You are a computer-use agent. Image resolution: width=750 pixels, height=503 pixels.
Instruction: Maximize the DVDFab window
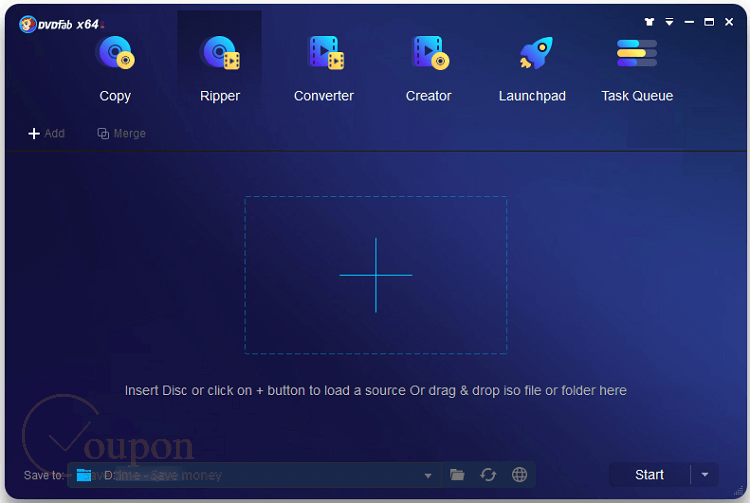(x=709, y=22)
